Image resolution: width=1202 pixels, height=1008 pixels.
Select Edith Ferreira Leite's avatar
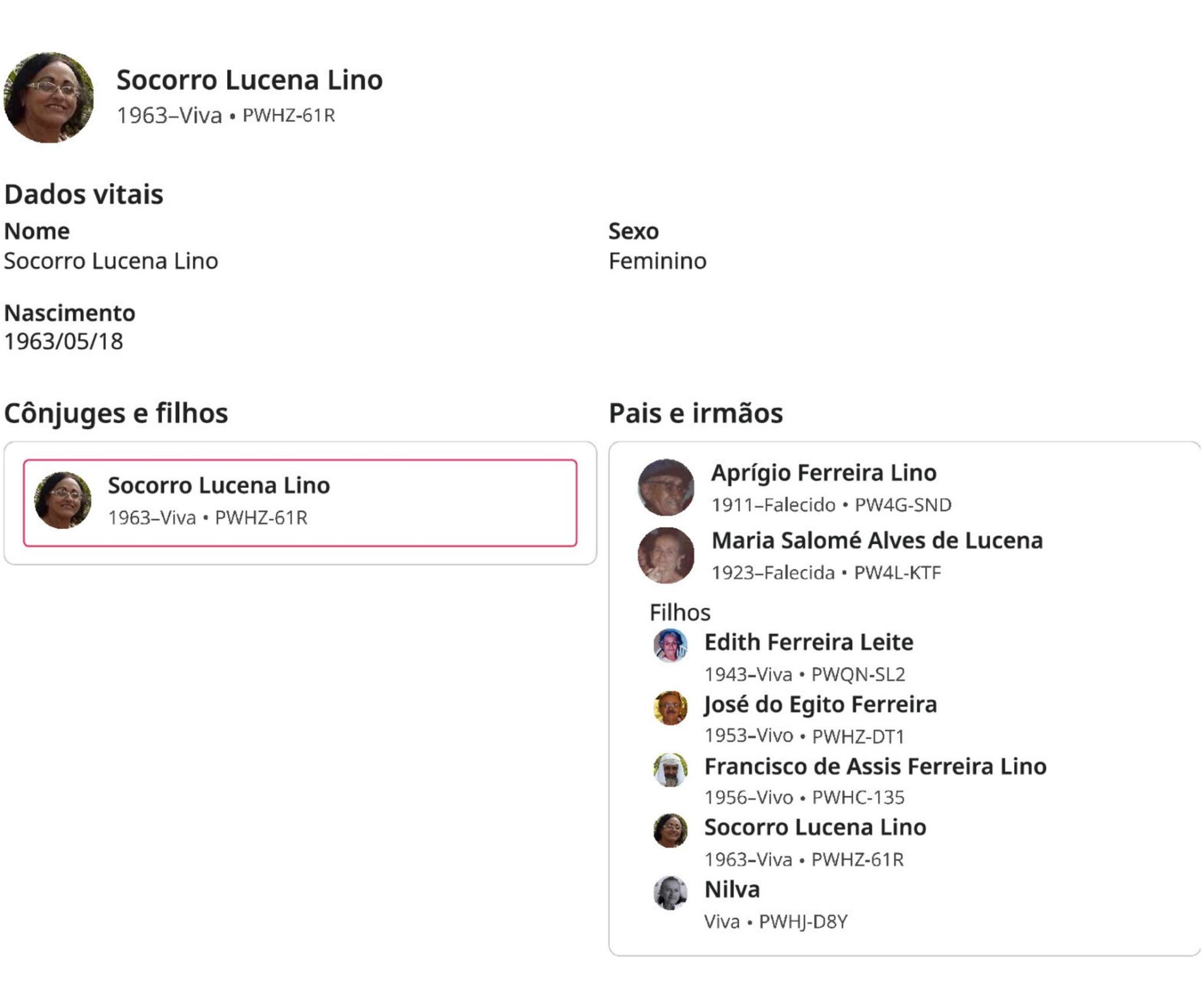coord(670,646)
